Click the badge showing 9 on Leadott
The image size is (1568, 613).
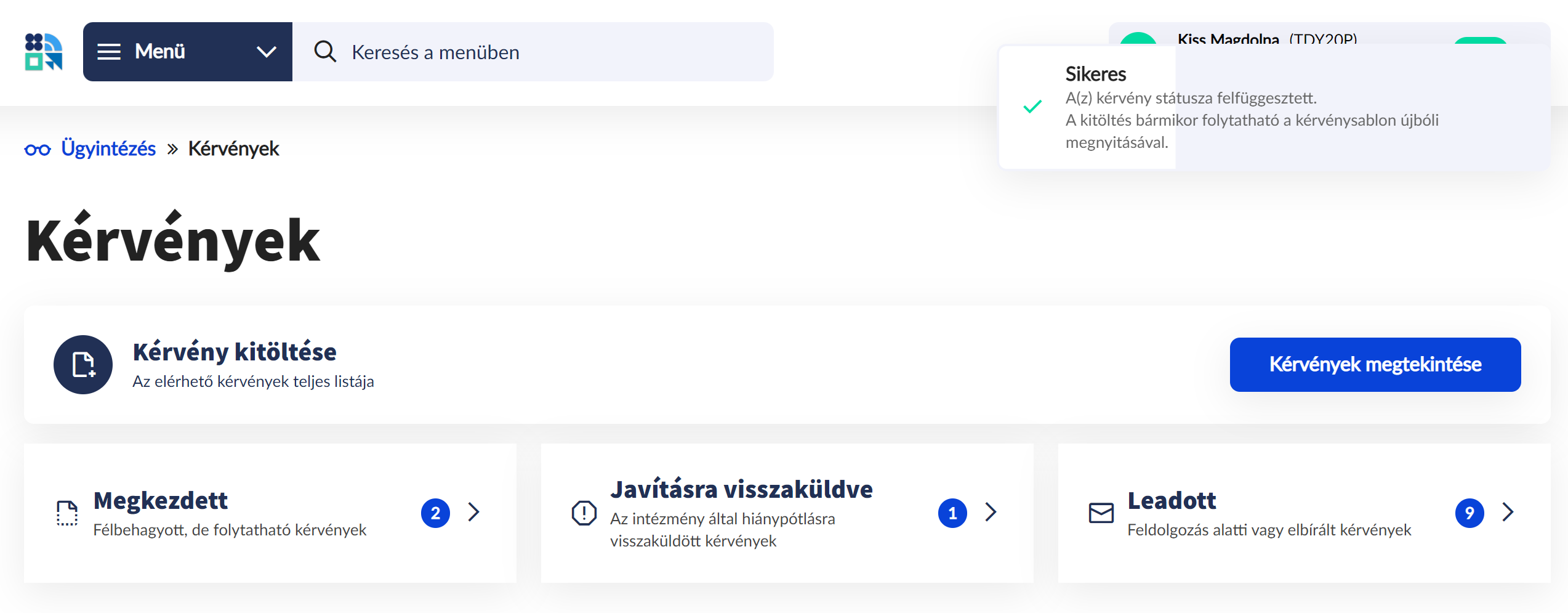[x=1471, y=513]
